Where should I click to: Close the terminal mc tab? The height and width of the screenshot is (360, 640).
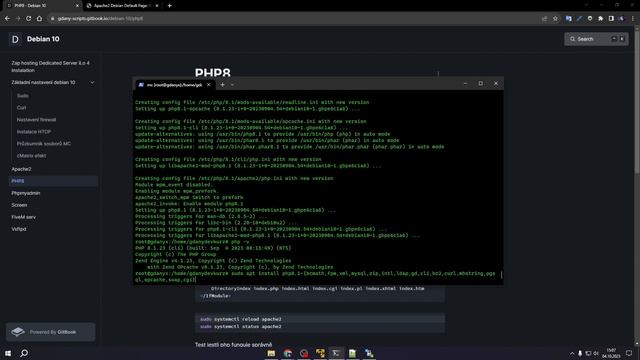click(x=209, y=85)
